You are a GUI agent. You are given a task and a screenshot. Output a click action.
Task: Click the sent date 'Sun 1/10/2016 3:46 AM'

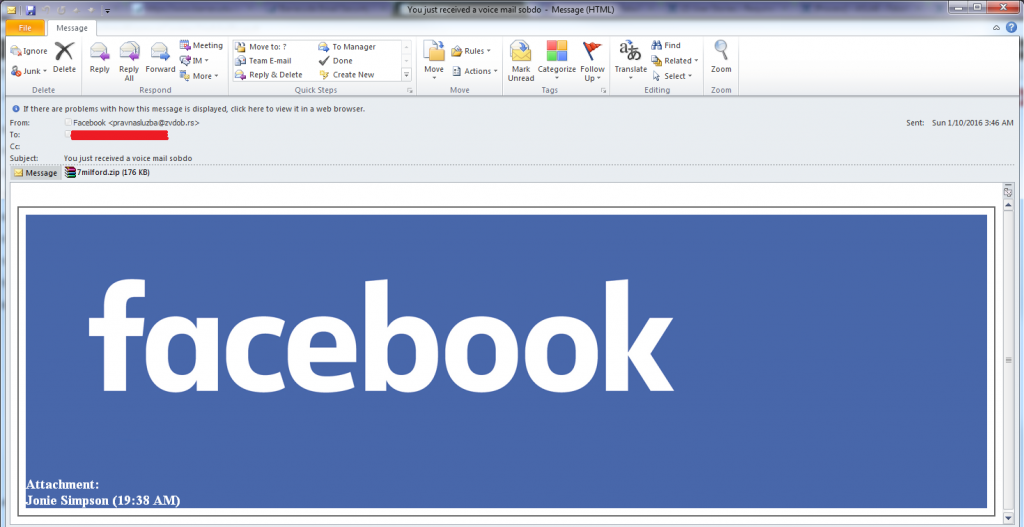pyautogui.click(x=972, y=122)
